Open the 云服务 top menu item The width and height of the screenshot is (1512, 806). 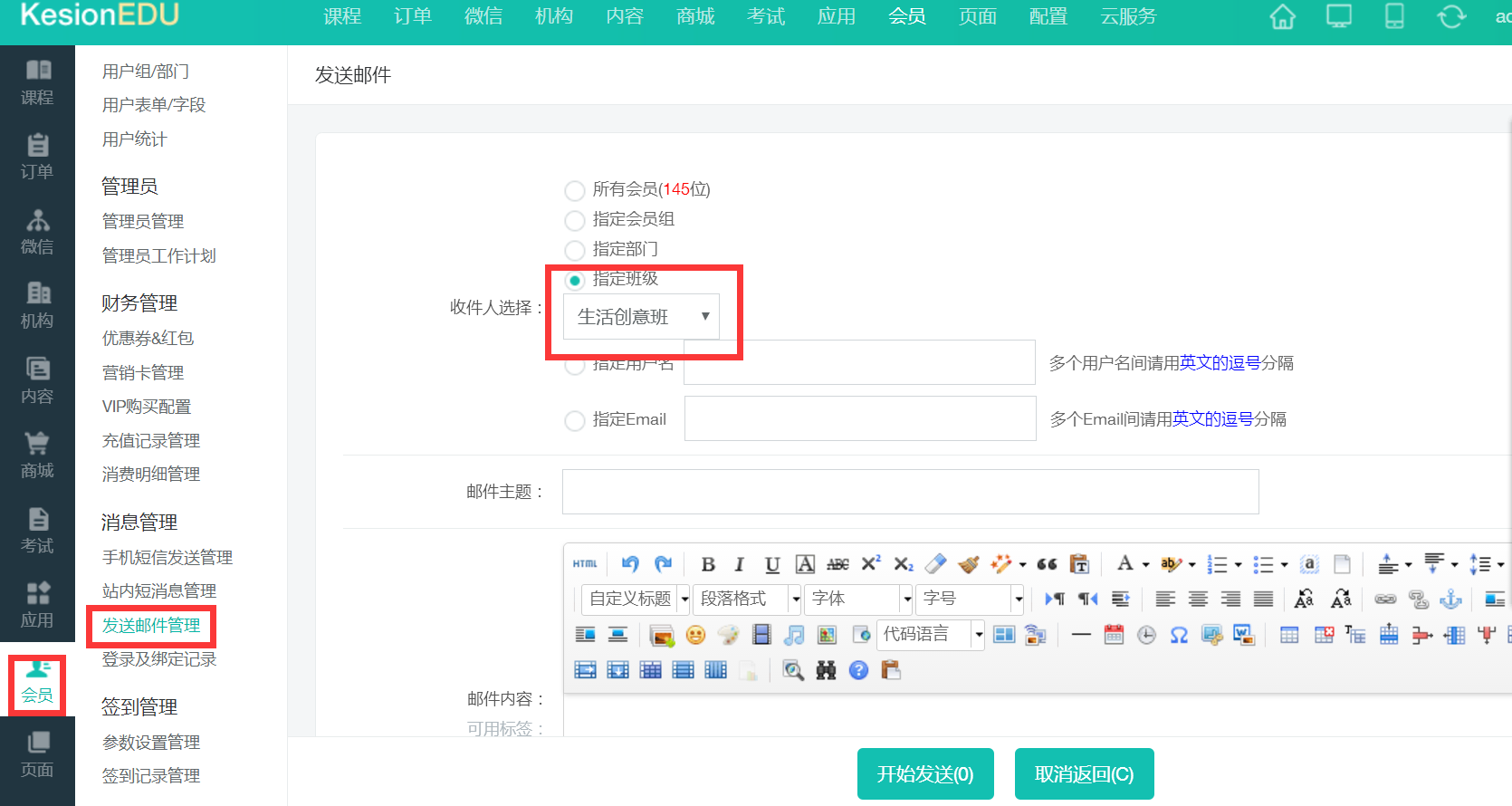(1128, 17)
